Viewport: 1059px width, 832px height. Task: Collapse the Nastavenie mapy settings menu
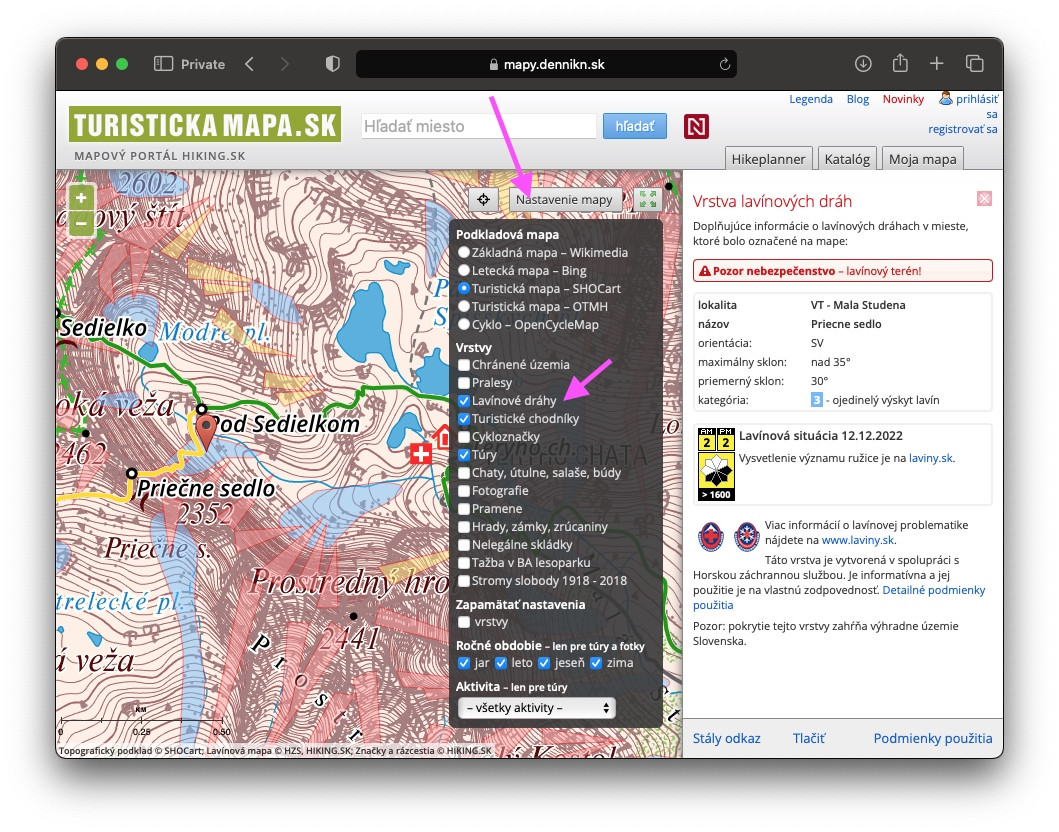click(564, 199)
